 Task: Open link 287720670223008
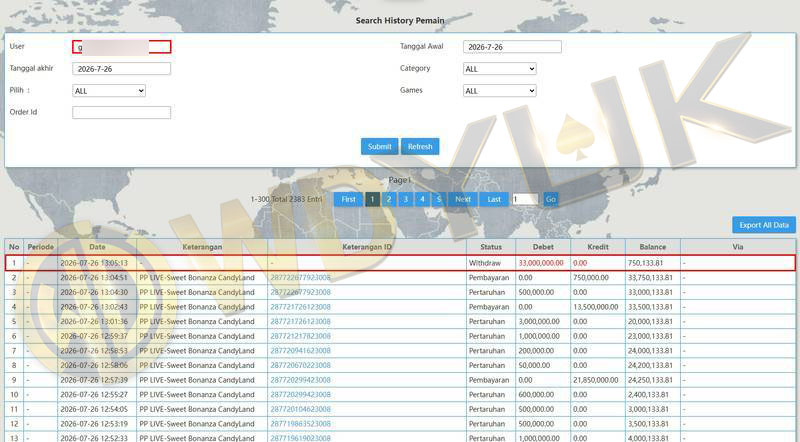(x=301, y=365)
